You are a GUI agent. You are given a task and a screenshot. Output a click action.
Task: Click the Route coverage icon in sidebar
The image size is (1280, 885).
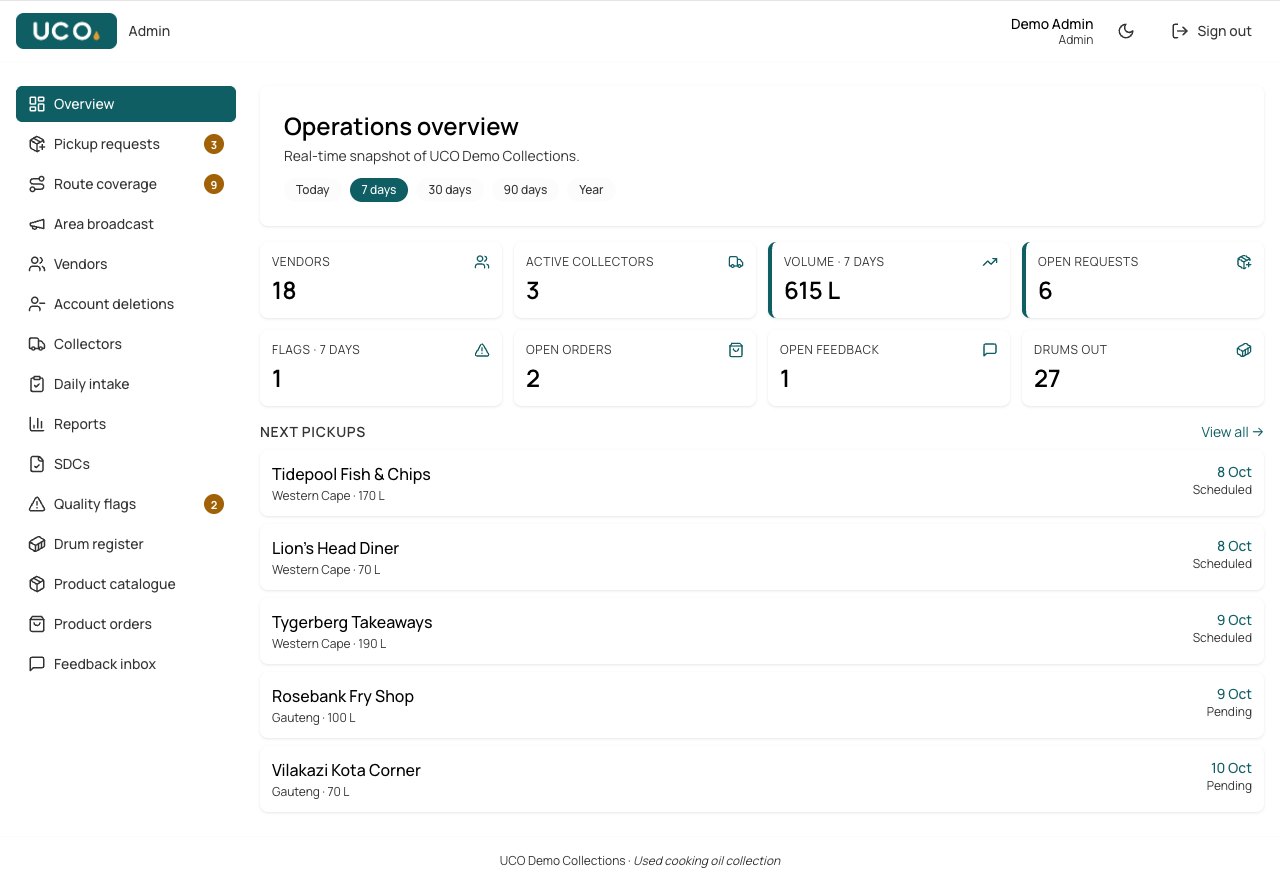[x=37, y=184]
